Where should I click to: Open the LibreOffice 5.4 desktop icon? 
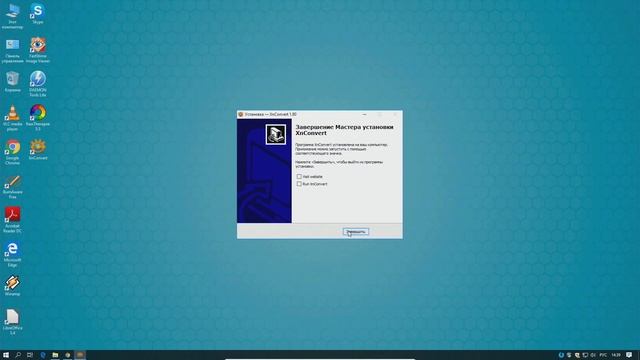pyautogui.click(x=12, y=322)
